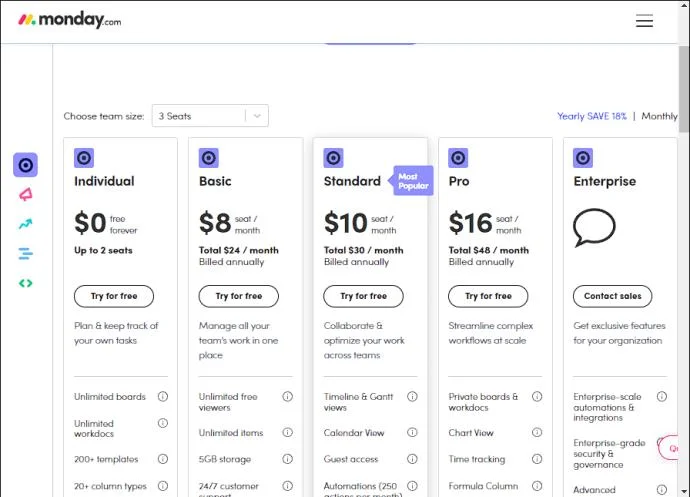The height and width of the screenshot is (497, 690).
Task: Show info for Unlimited workdocs
Action: tap(163, 423)
